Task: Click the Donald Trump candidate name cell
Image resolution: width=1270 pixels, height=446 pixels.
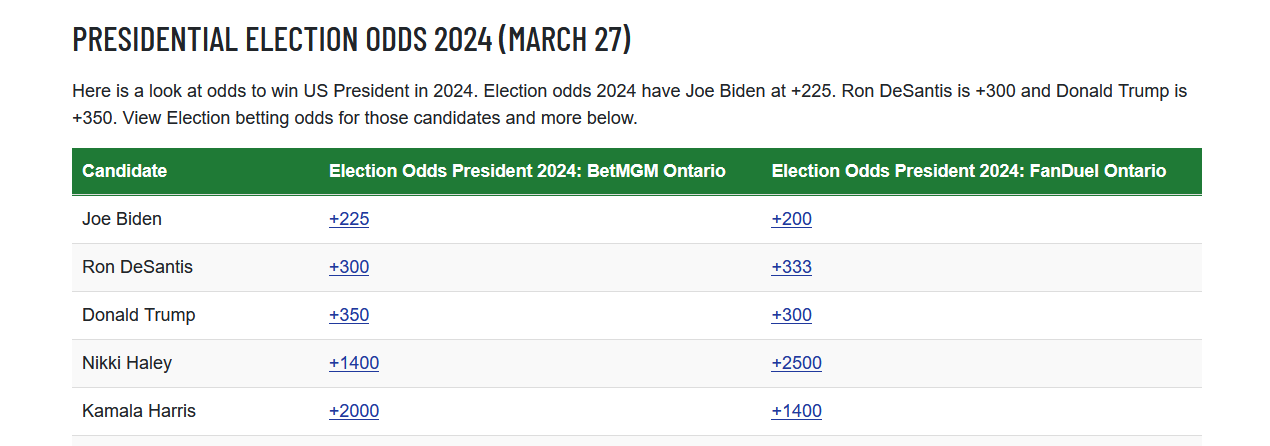Action: tap(138, 315)
